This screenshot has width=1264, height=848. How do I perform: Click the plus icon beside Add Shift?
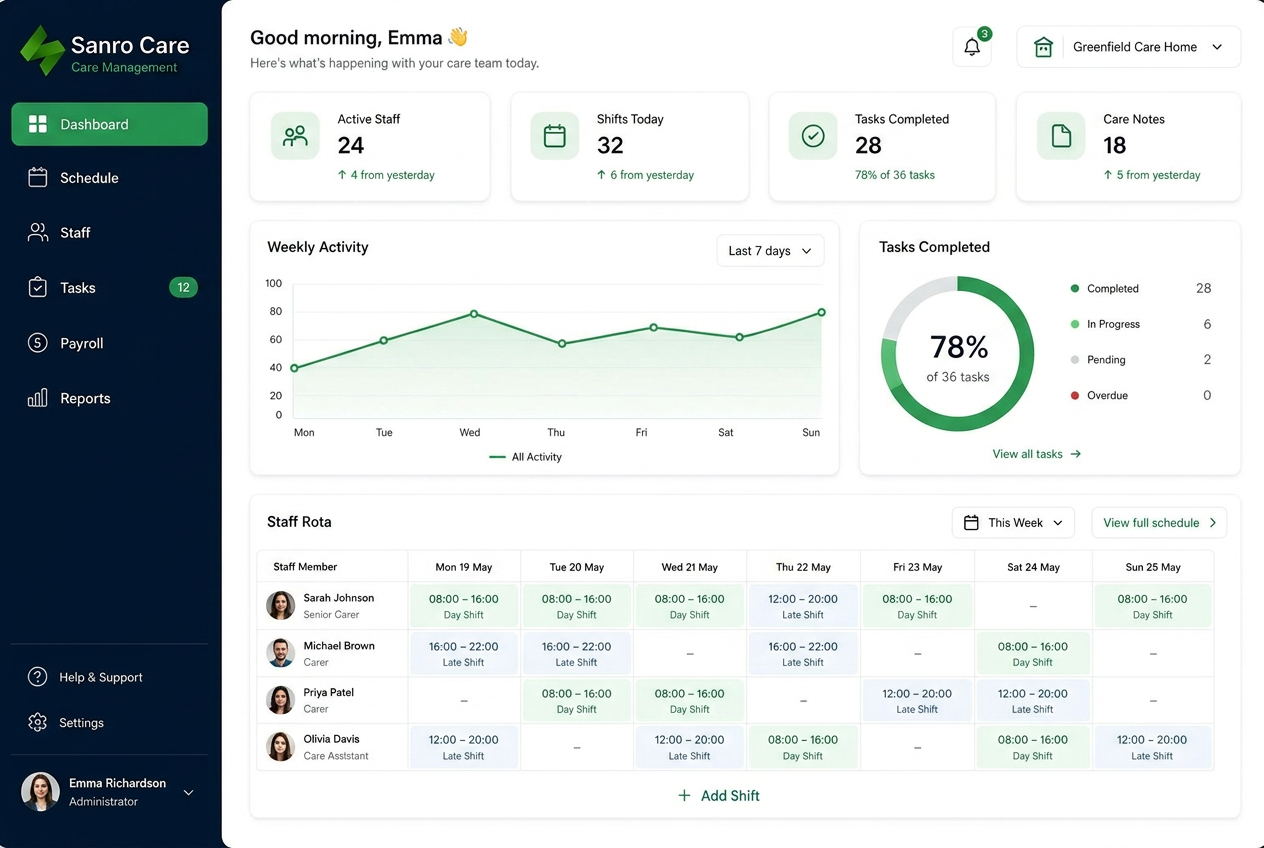[684, 796]
